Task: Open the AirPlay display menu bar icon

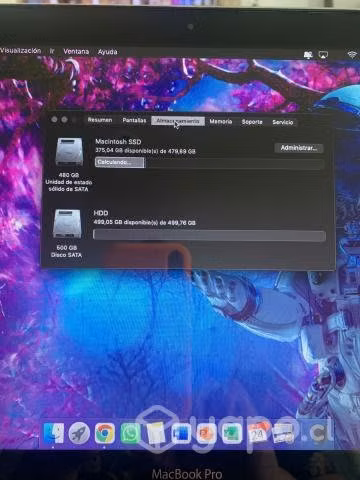Action: point(323,55)
